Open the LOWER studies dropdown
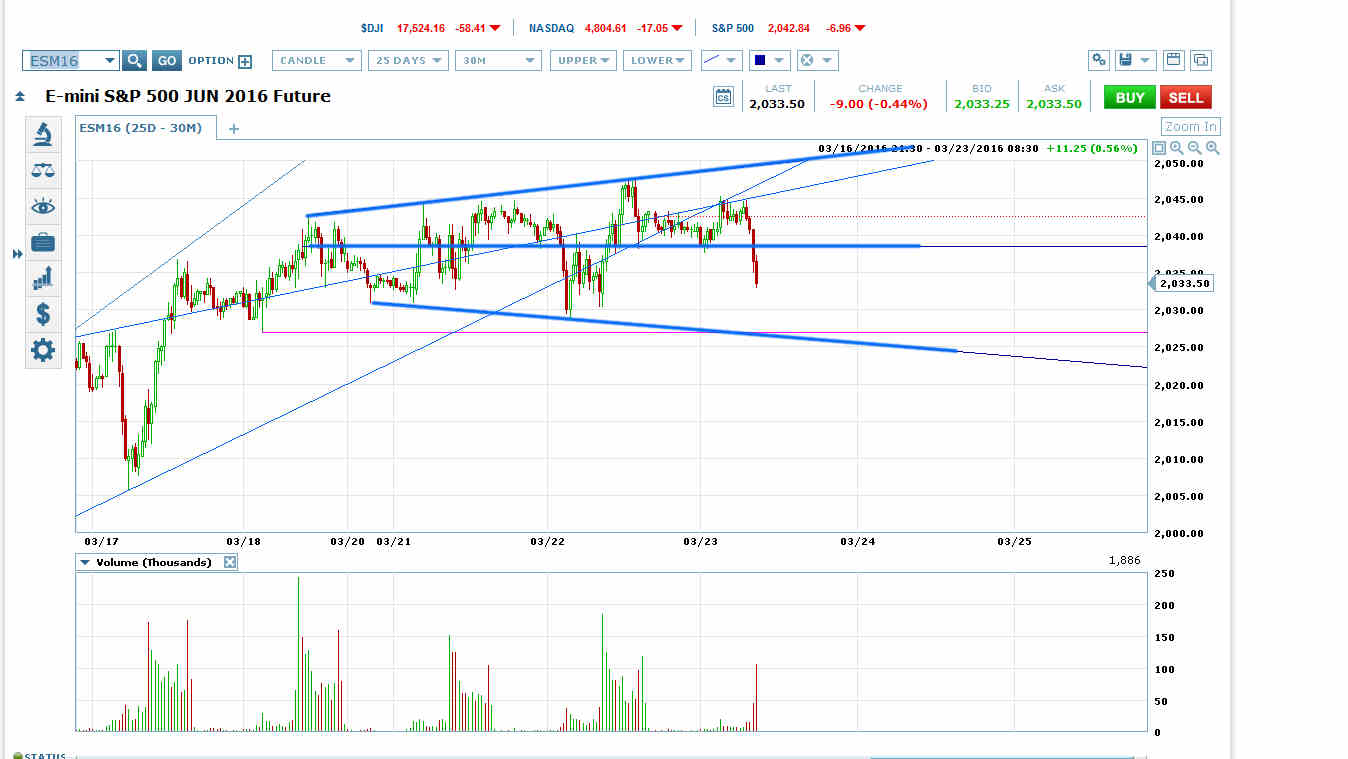The width and height of the screenshot is (1348, 759). [x=657, y=61]
